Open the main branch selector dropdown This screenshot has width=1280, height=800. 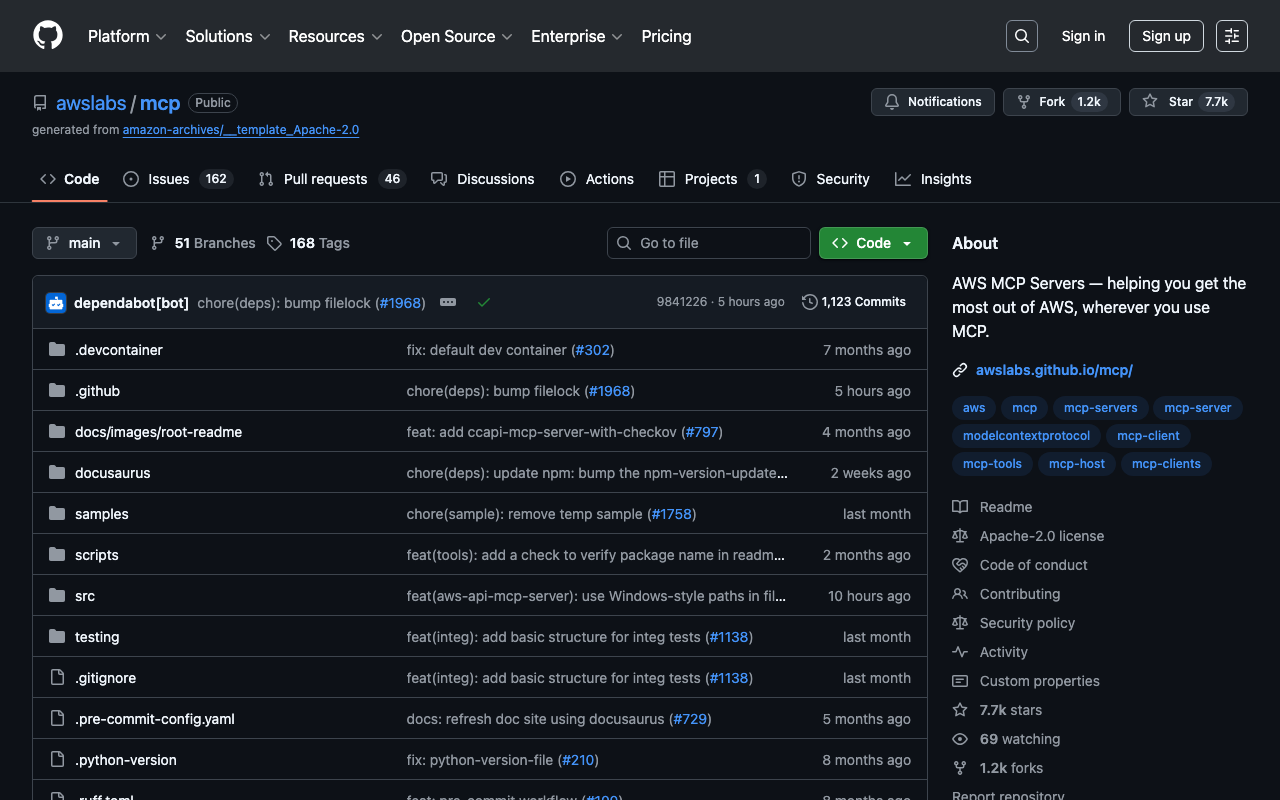[84, 243]
